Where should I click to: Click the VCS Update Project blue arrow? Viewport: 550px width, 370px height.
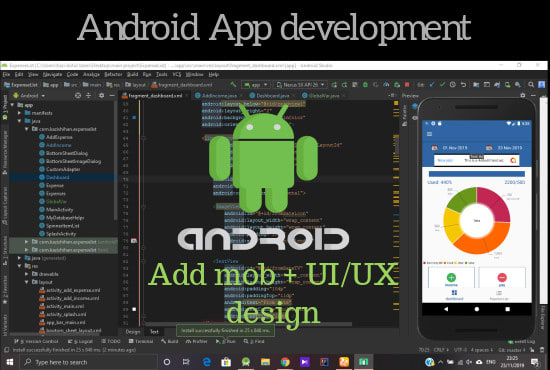pos(432,85)
